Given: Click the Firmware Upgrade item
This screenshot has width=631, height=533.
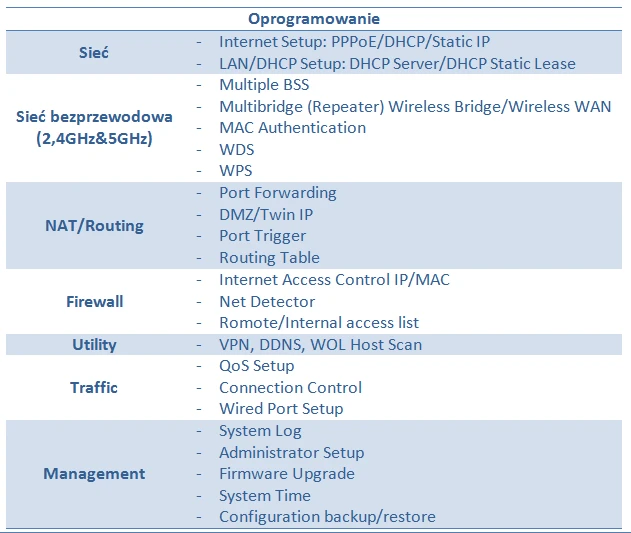Looking at the screenshot, I should point(286,474).
